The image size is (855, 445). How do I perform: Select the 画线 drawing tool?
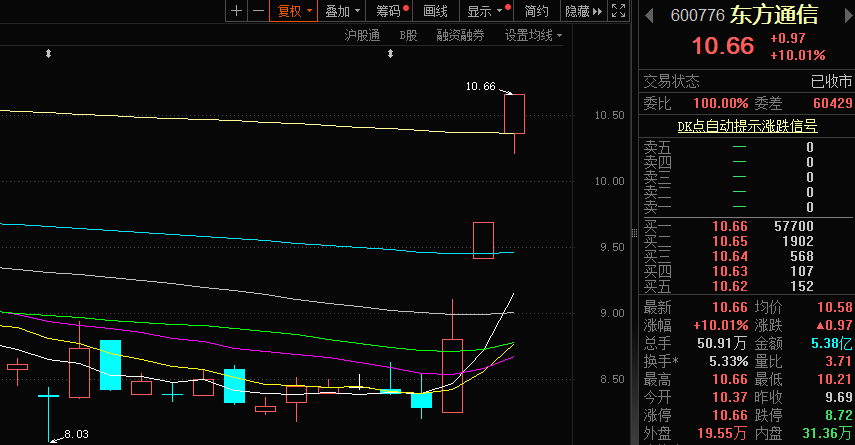tap(436, 11)
